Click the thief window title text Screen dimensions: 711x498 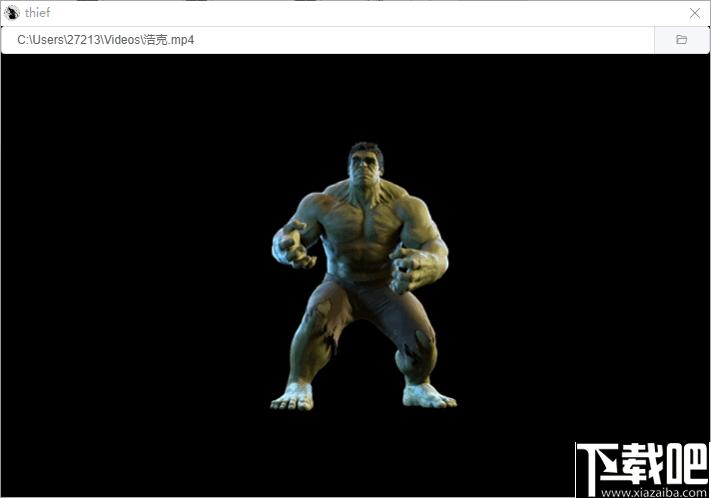pyautogui.click(x=37, y=13)
